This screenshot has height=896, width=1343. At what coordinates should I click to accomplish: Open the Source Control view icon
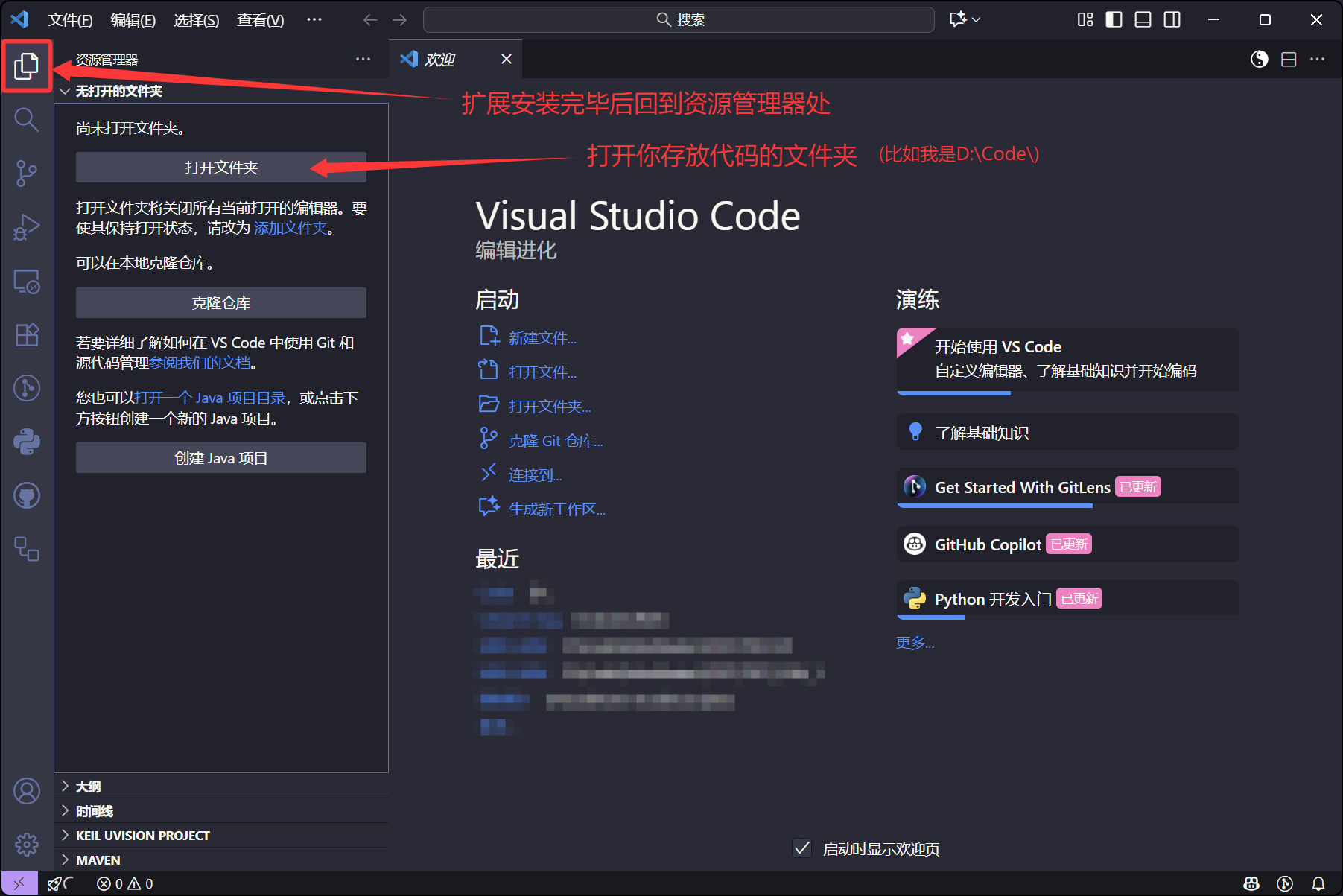[27, 173]
